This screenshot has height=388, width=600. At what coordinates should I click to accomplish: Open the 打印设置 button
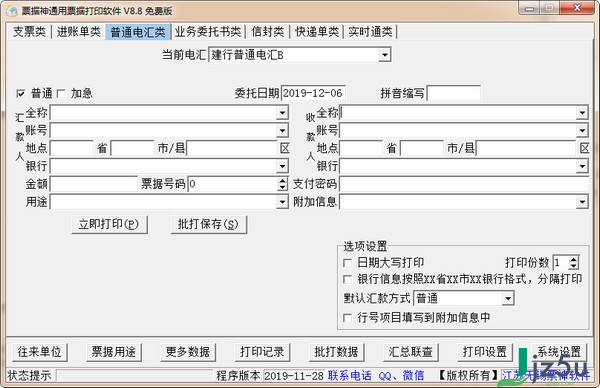[485, 352]
